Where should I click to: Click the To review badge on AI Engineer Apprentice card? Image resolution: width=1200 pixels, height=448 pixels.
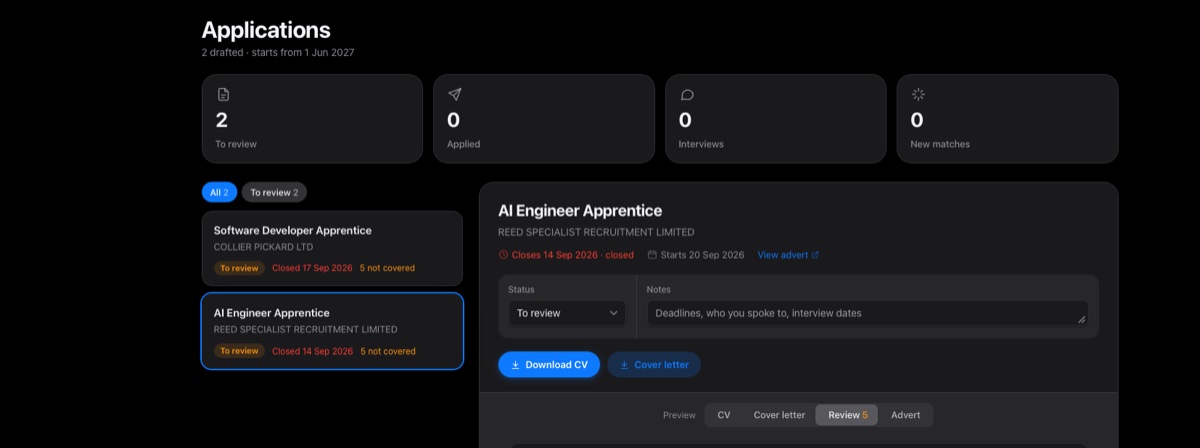click(239, 351)
